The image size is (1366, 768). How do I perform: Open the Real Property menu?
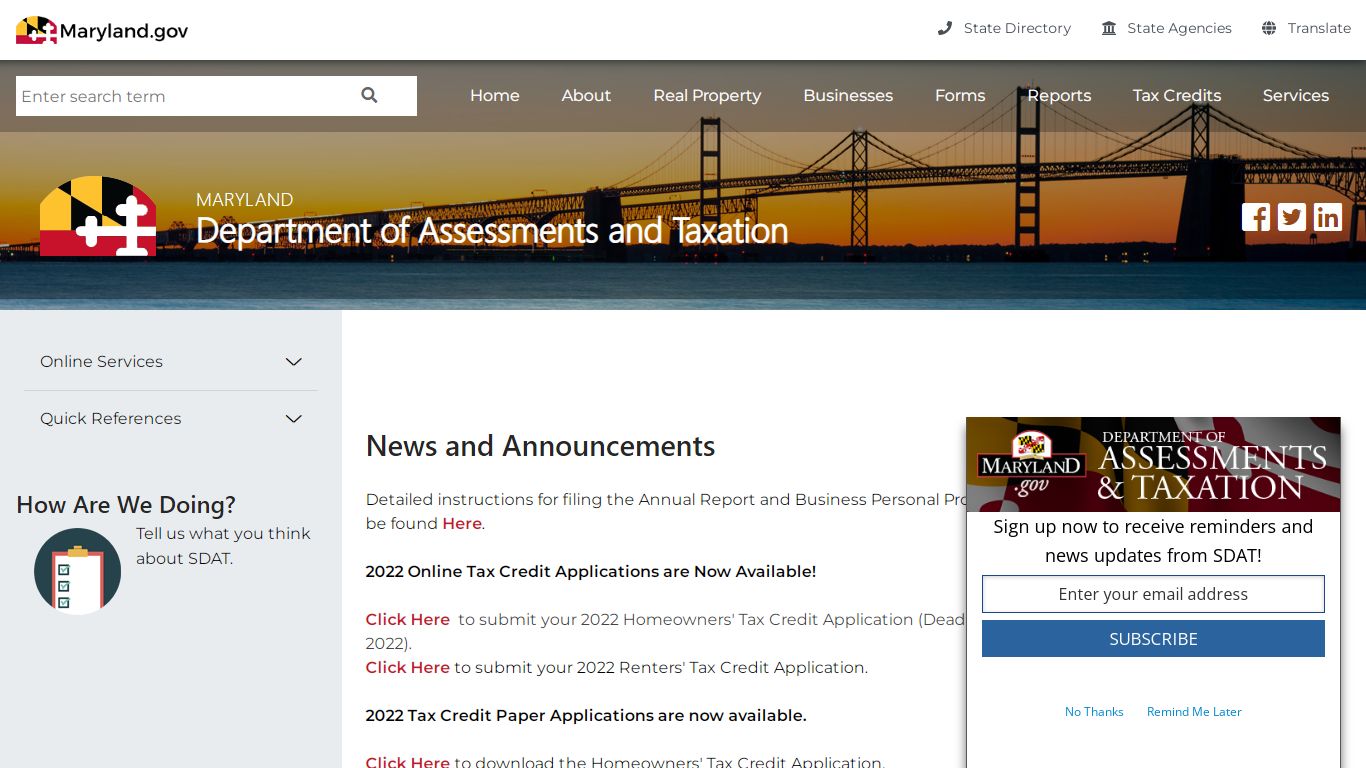click(x=707, y=96)
